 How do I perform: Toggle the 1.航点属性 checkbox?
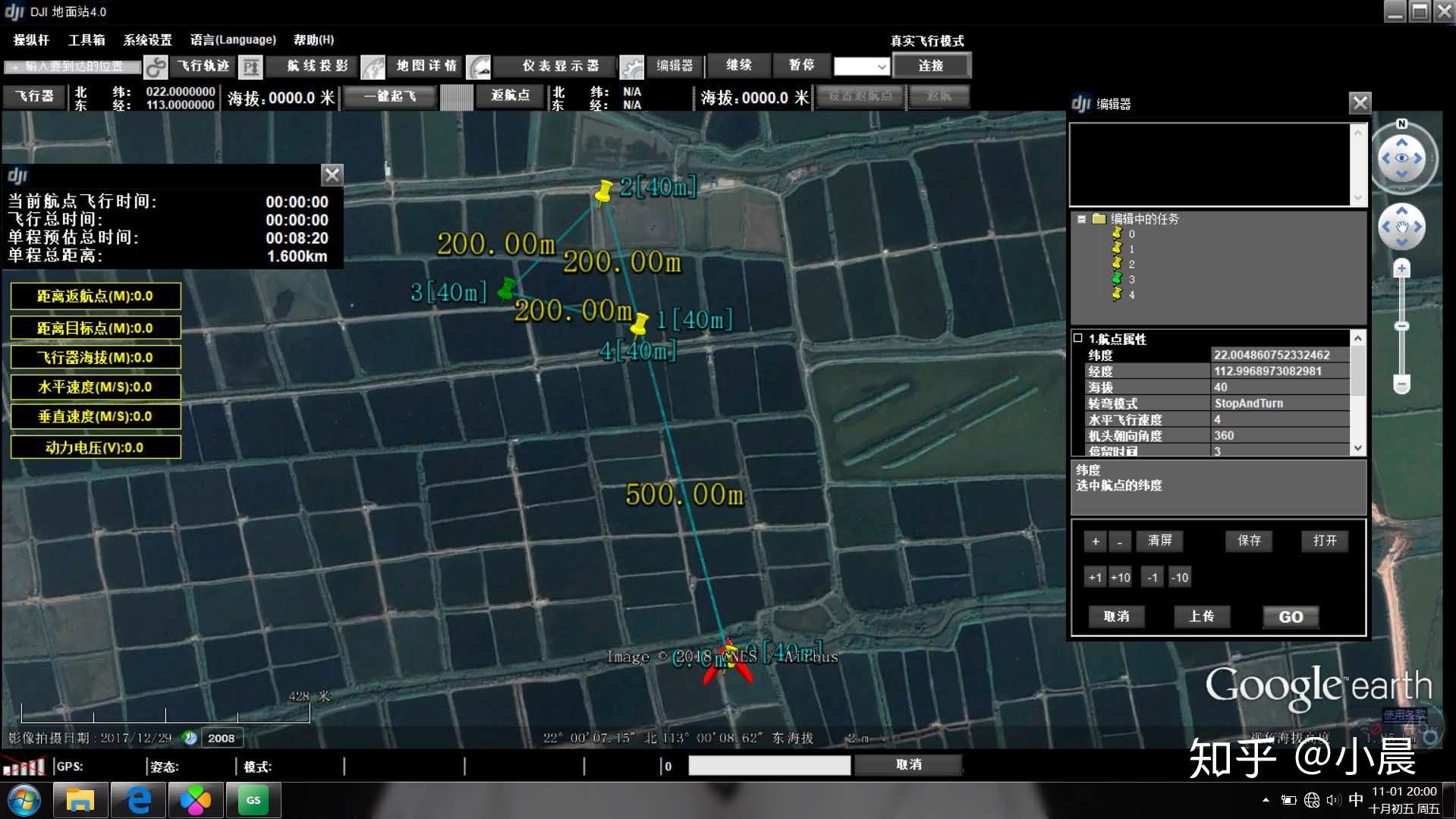[1078, 338]
